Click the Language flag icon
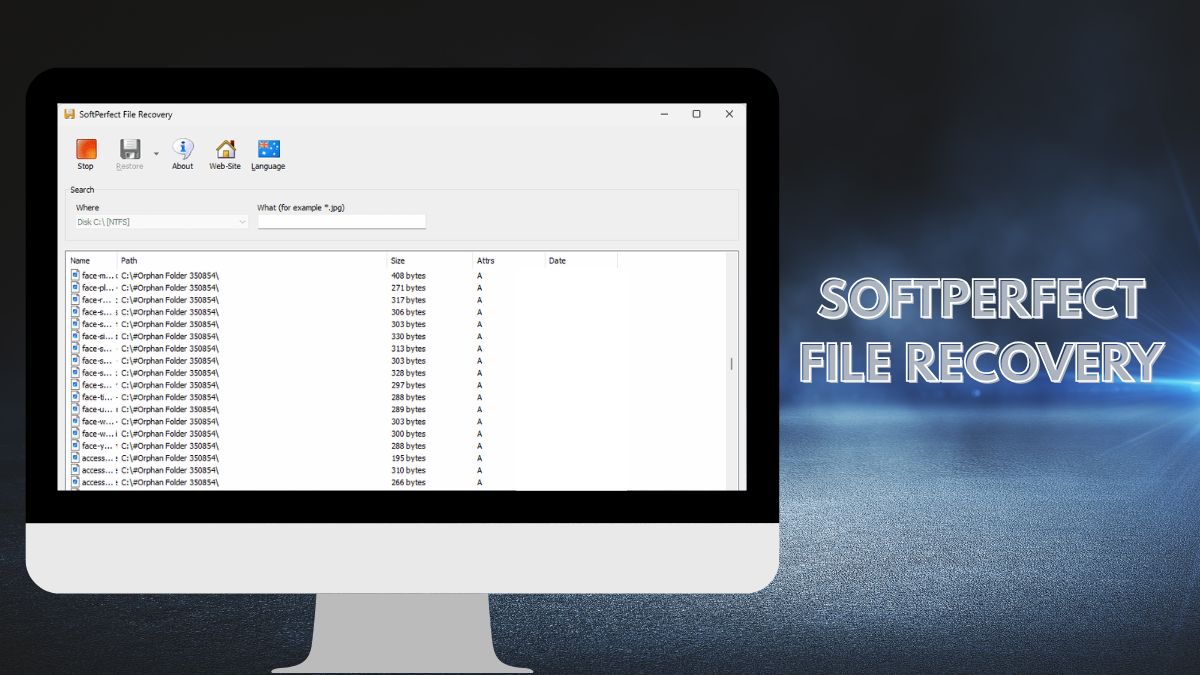Viewport: 1200px width, 675px height. [x=268, y=149]
